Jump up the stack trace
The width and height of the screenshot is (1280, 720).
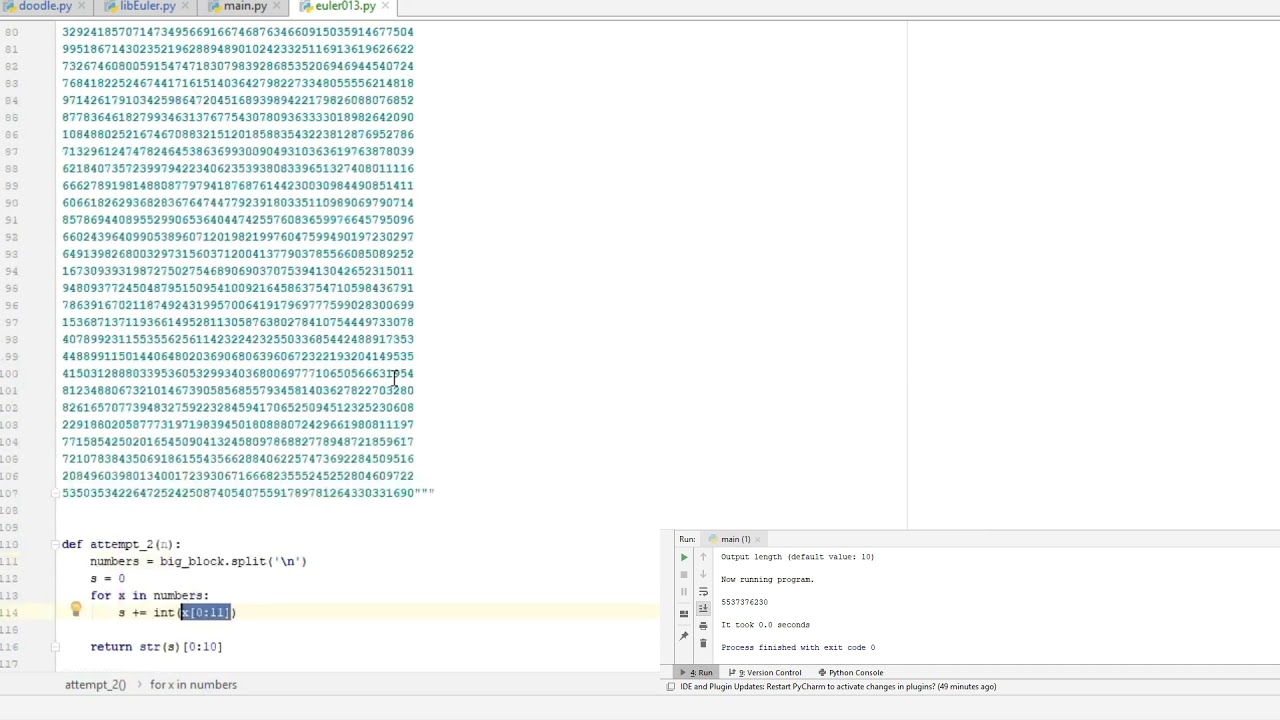pyautogui.click(x=703, y=557)
